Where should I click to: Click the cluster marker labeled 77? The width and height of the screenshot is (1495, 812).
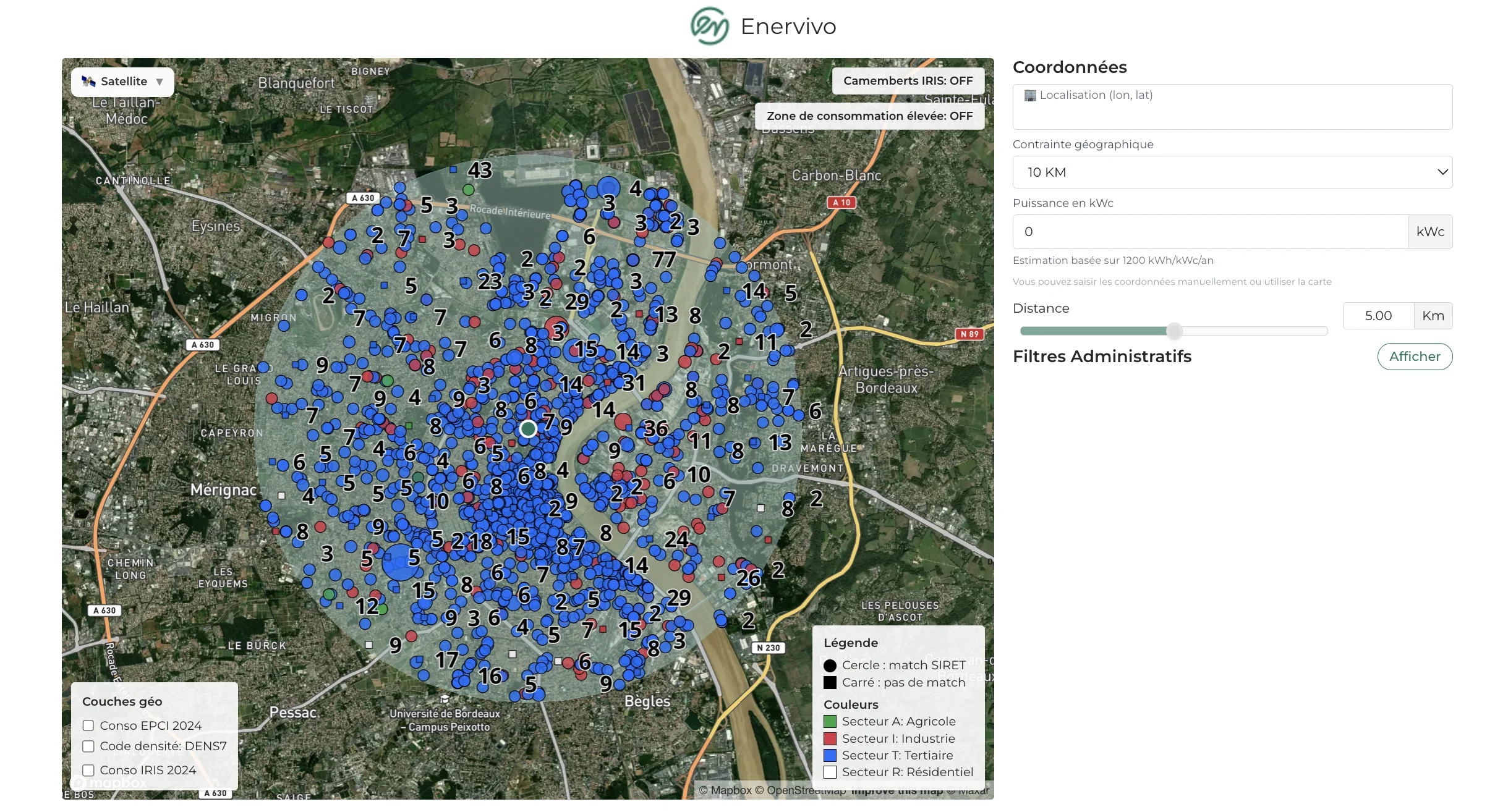pos(663,259)
